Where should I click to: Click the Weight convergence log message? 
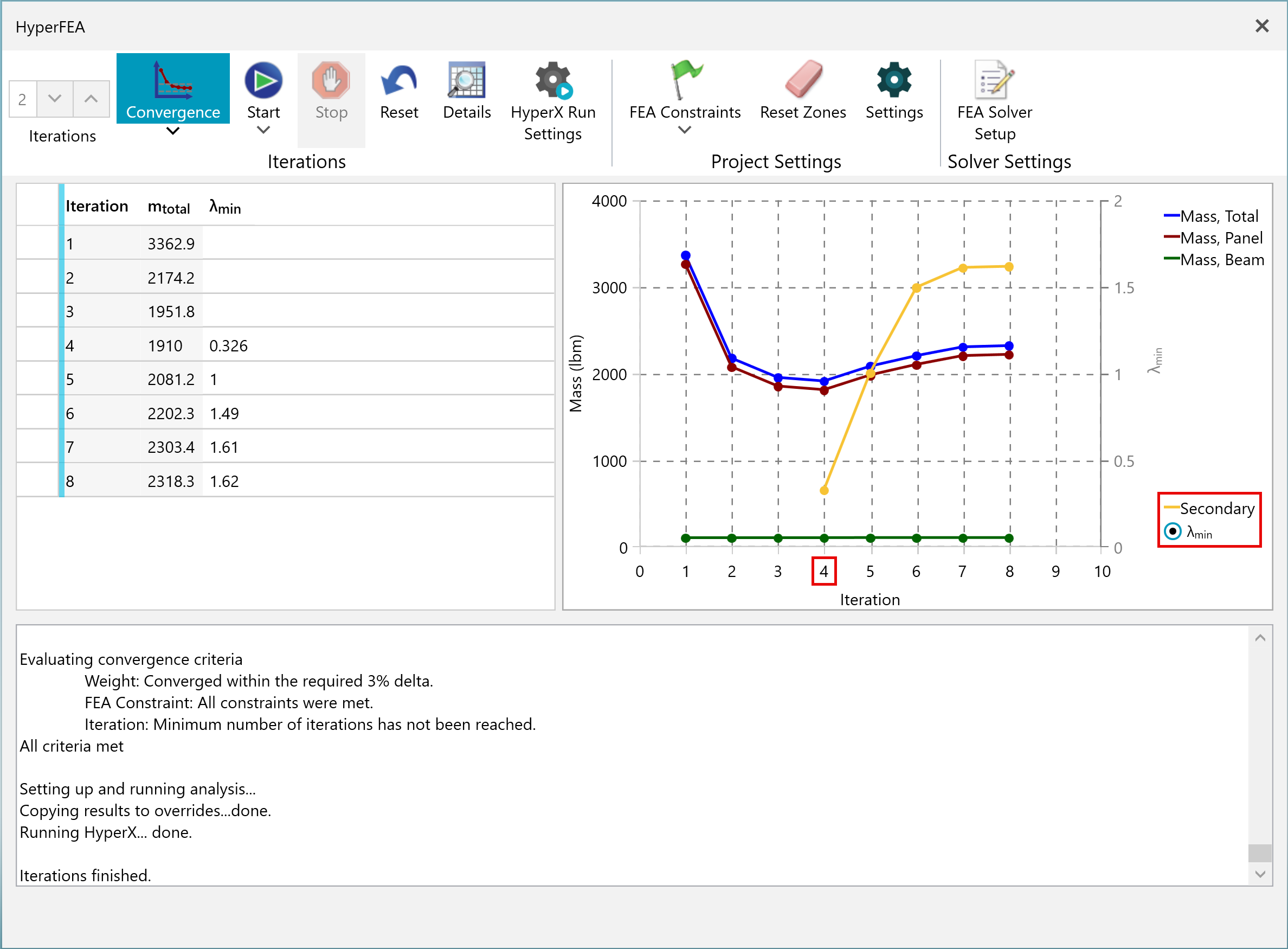point(259,681)
